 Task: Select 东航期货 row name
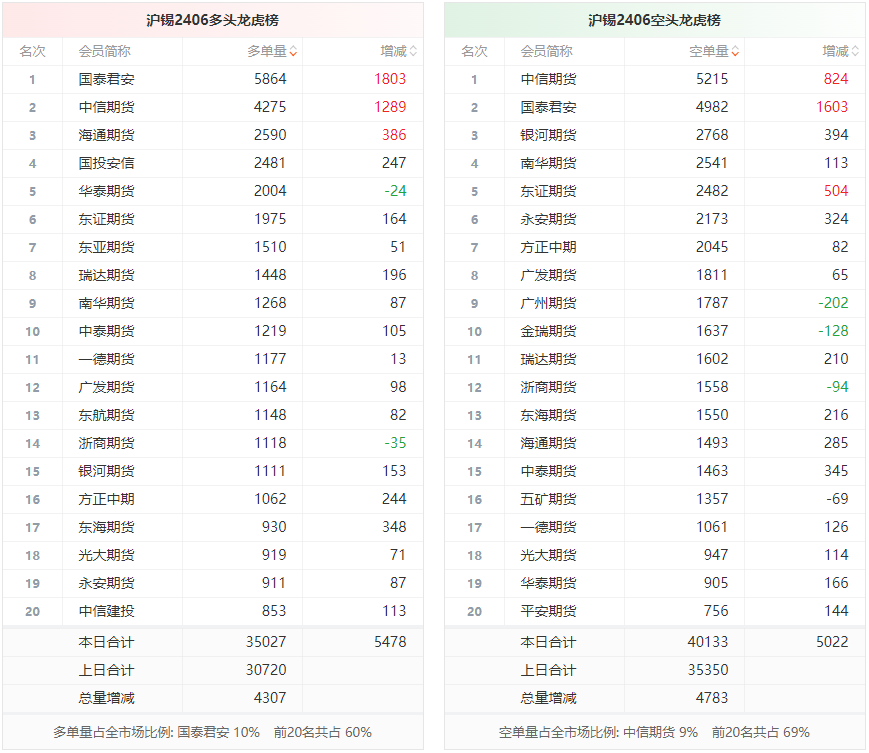pyautogui.click(x=106, y=416)
